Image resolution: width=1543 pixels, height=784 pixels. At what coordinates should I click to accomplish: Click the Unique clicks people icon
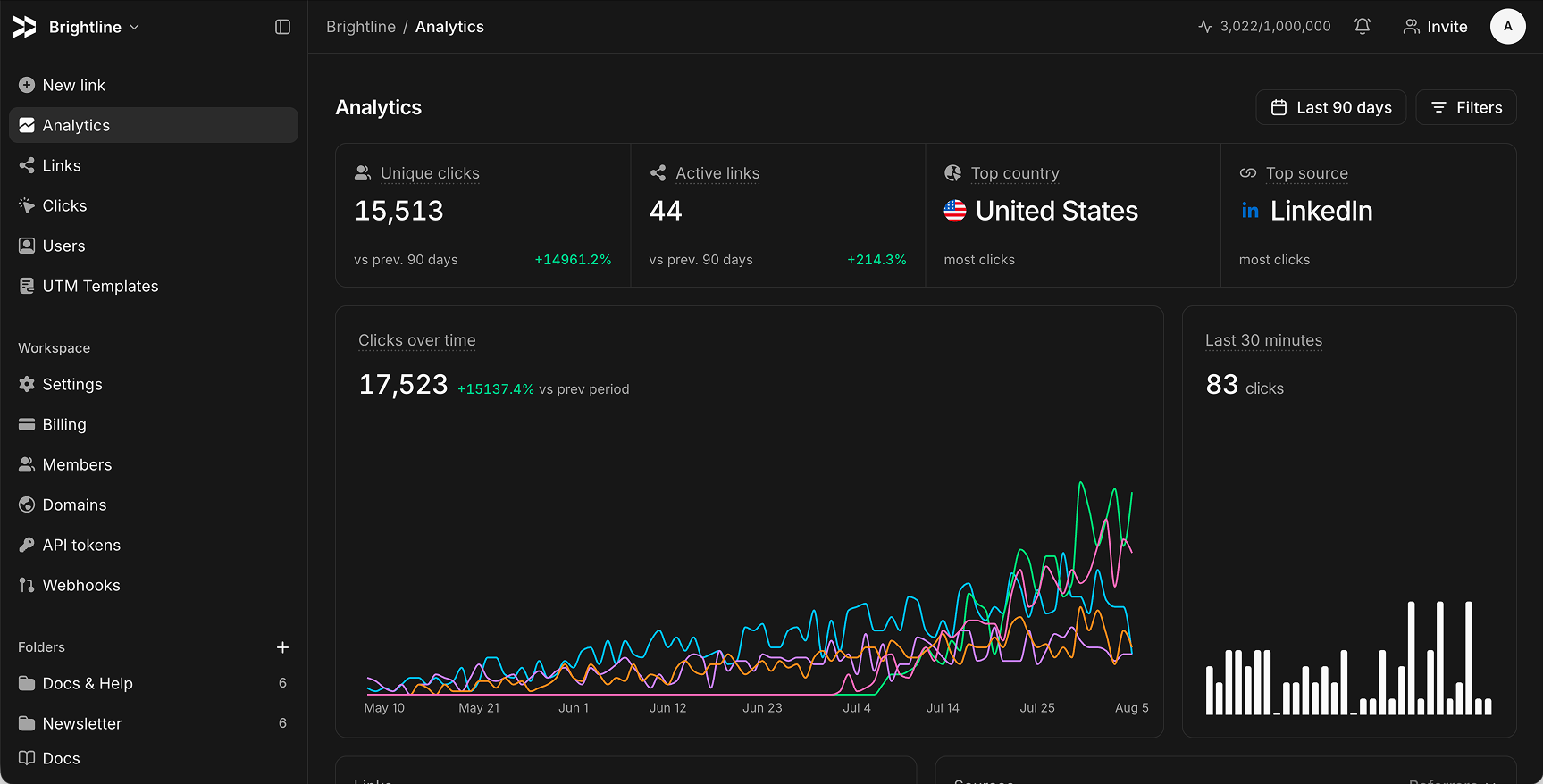point(363,173)
